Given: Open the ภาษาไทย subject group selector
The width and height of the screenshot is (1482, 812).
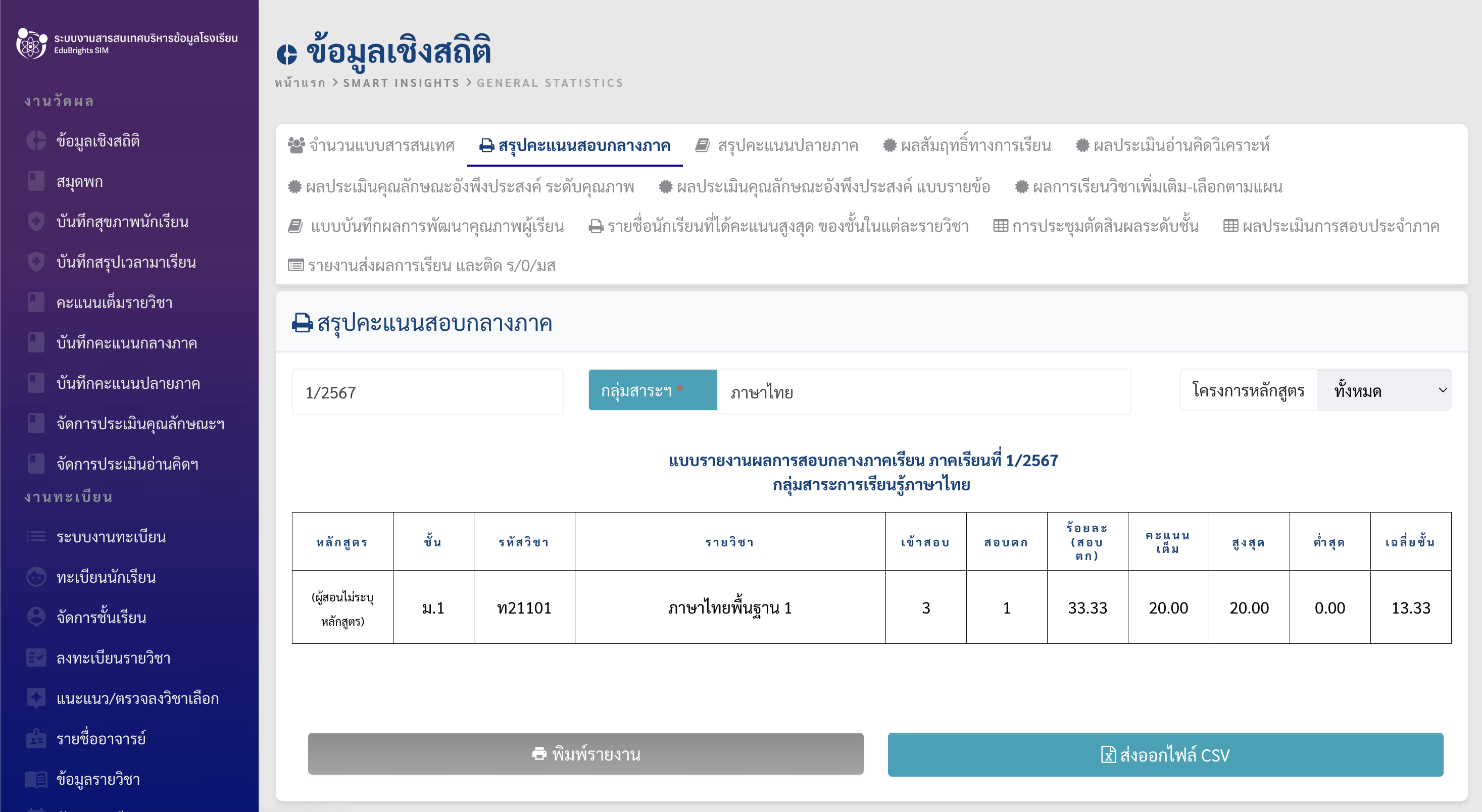Looking at the screenshot, I should point(923,392).
